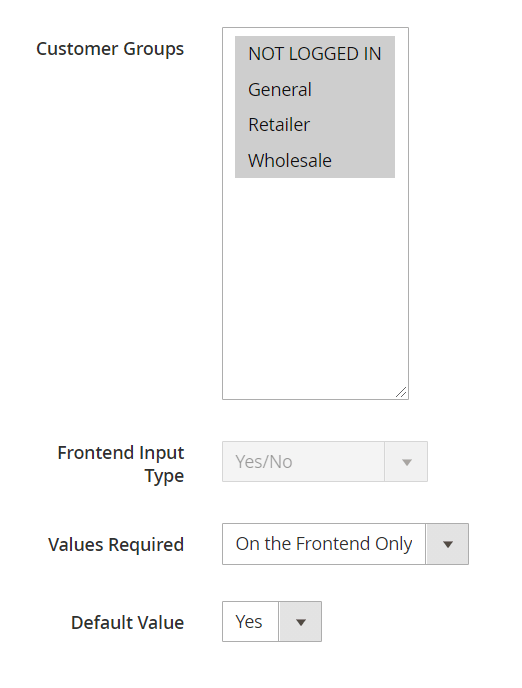Focus the Customer Groups multiselect box
Image resolution: width=522 pixels, height=688 pixels.
click(x=315, y=214)
